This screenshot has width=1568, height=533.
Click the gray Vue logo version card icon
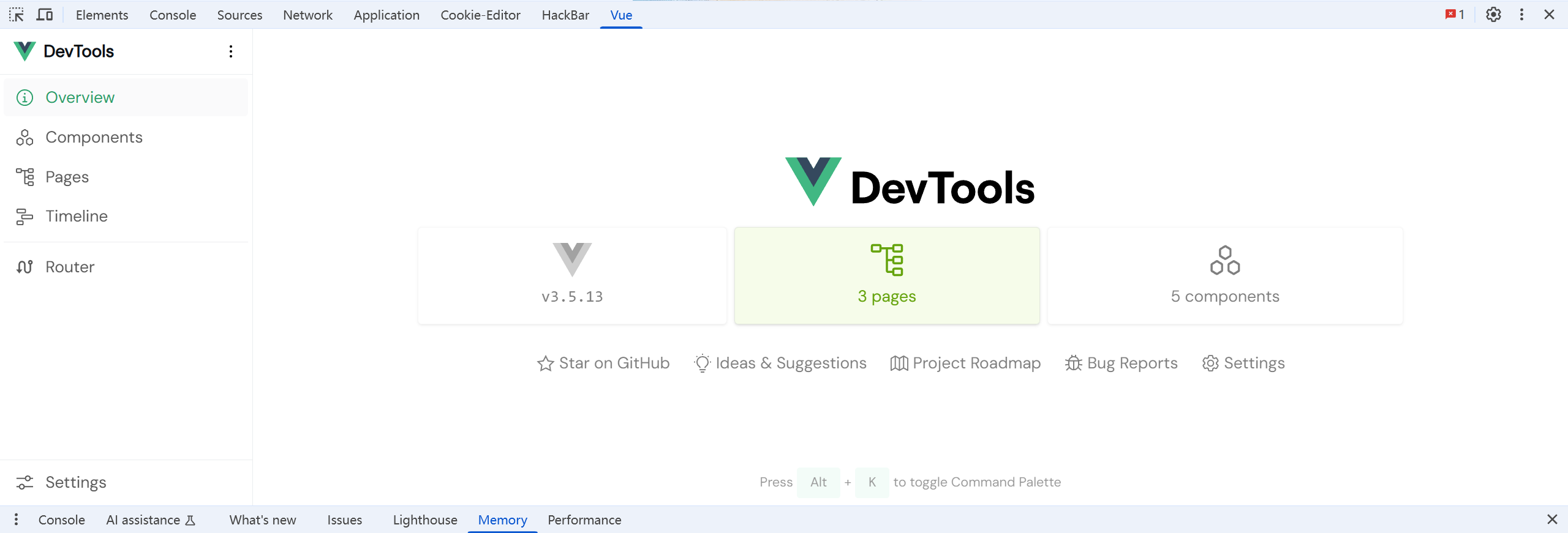coord(572,259)
